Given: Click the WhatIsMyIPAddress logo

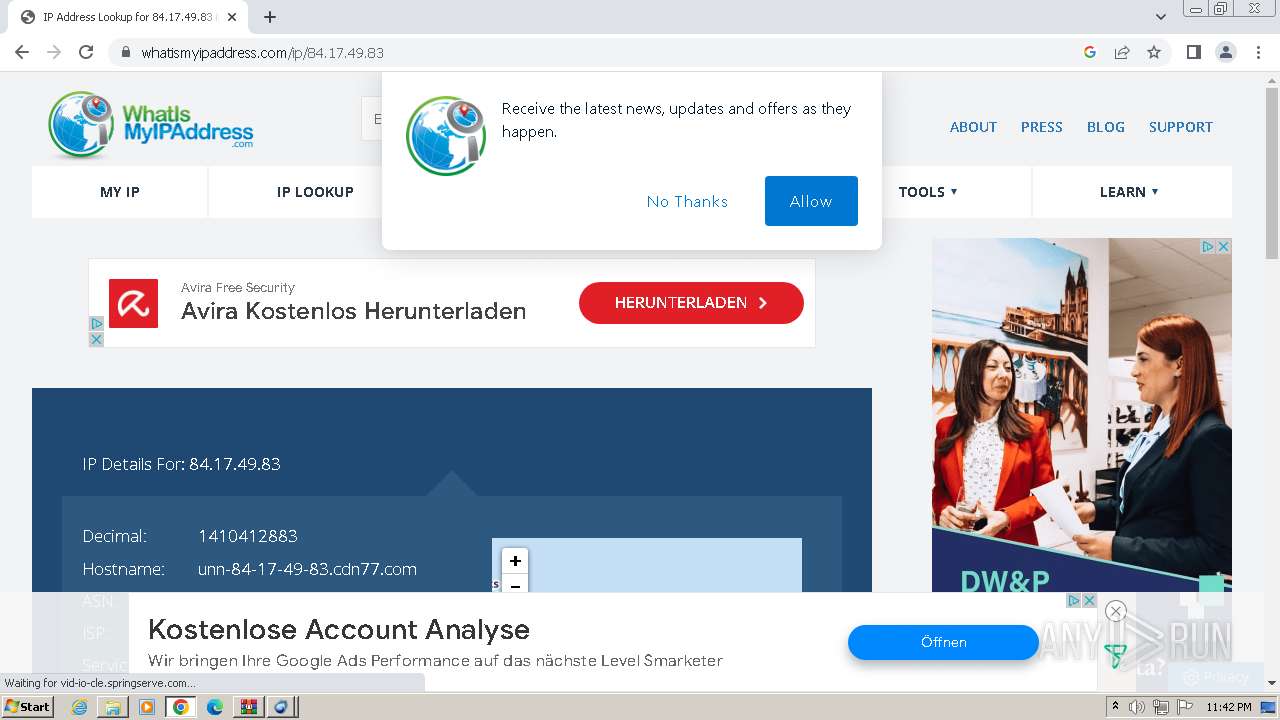Looking at the screenshot, I should (151, 126).
